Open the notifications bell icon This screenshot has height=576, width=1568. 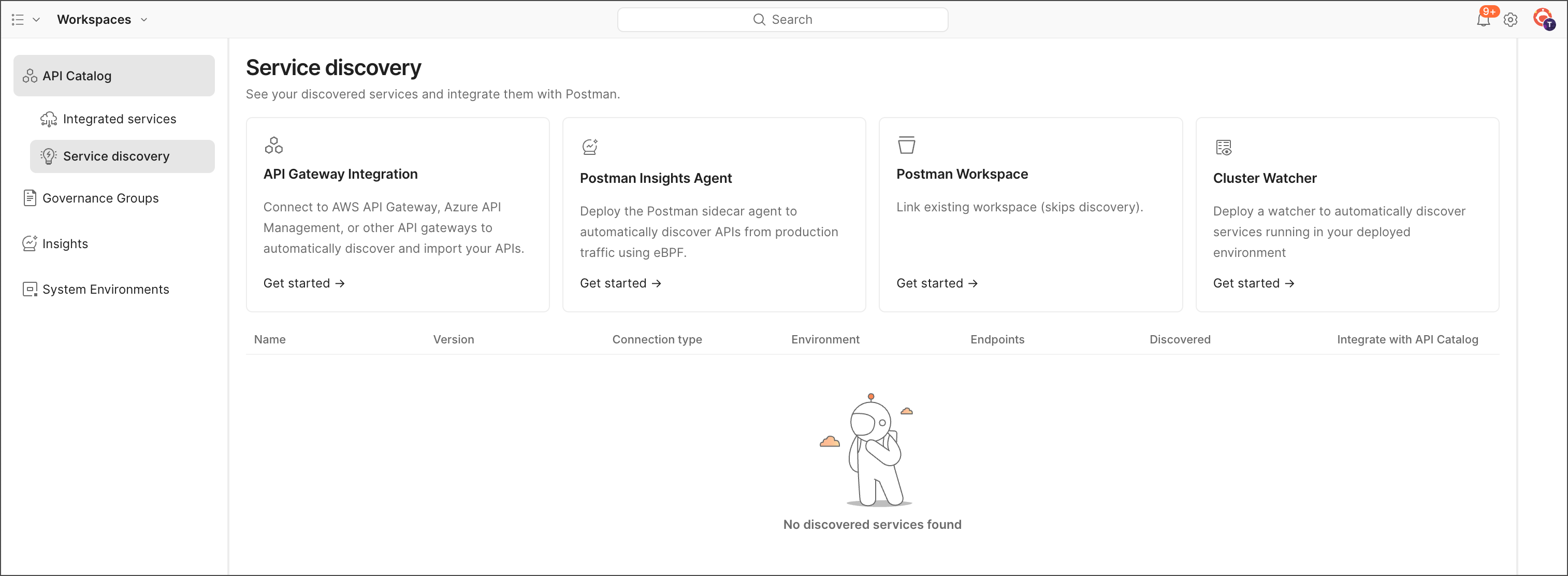(x=1483, y=20)
